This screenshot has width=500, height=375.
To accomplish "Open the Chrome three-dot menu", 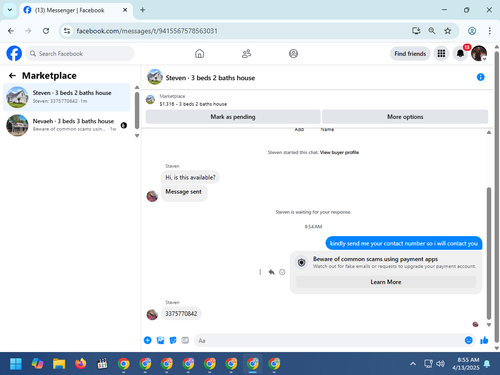I will 489,31.
